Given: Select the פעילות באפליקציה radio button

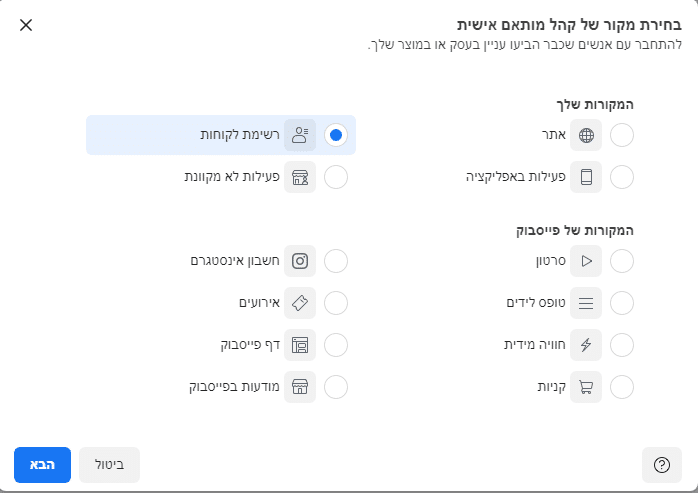Looking at the screenshot, I should [622, 177].
